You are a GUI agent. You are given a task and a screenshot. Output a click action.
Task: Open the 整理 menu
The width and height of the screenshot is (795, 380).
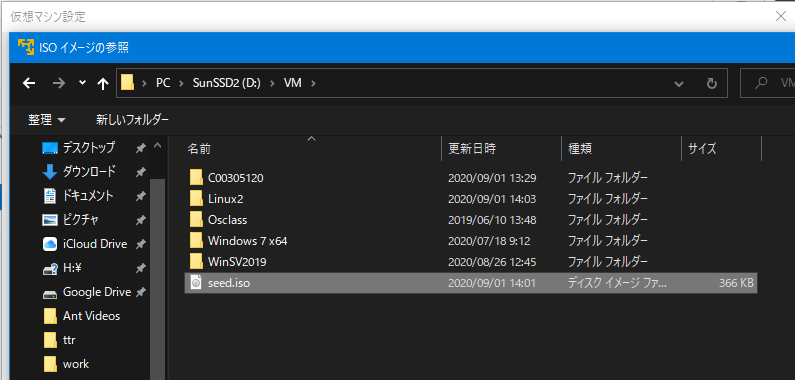(x=47, y=120)
